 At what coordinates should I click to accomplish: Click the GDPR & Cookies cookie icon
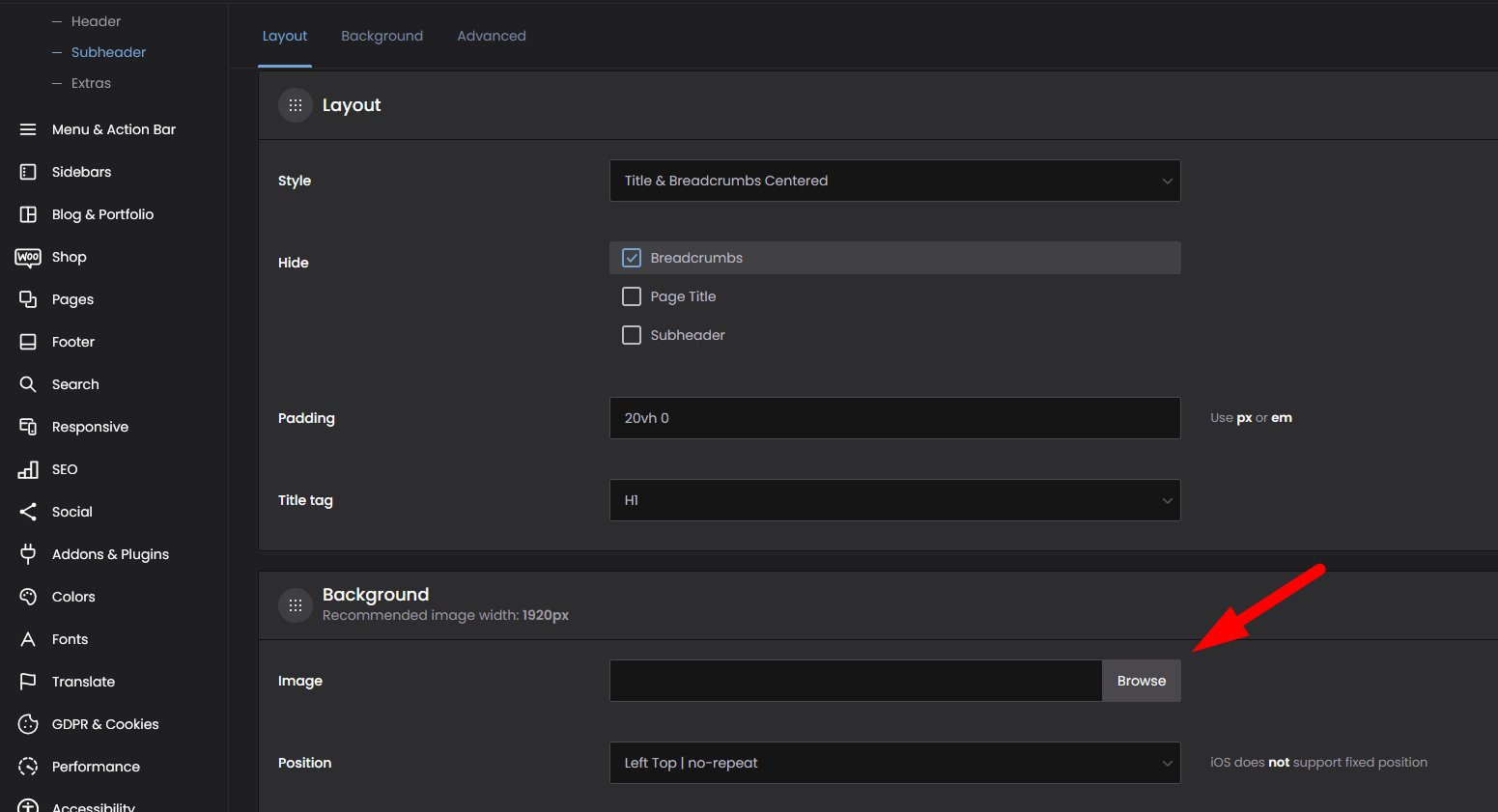click(x=28, y=724)
